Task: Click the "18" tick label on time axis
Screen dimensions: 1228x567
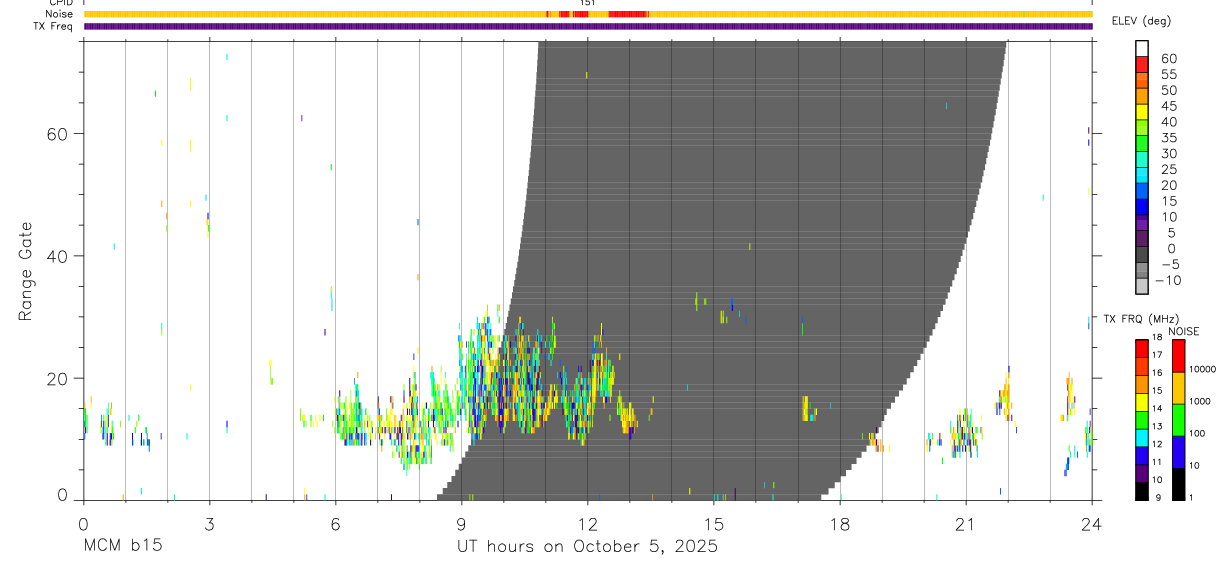Action: [x=839, y=524]
